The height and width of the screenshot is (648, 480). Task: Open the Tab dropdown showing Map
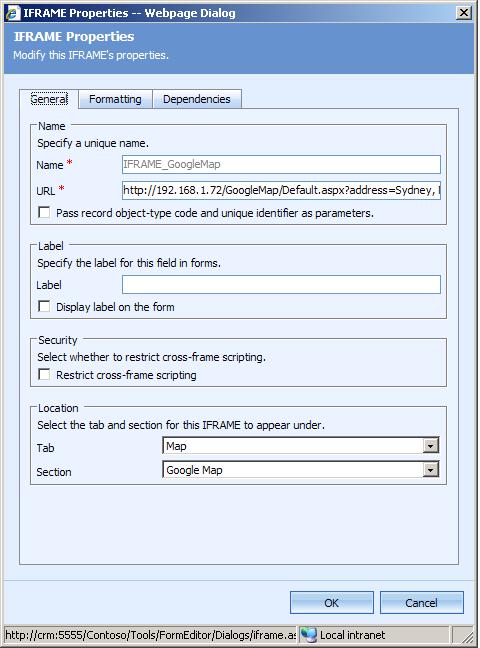tap(301, 446)
